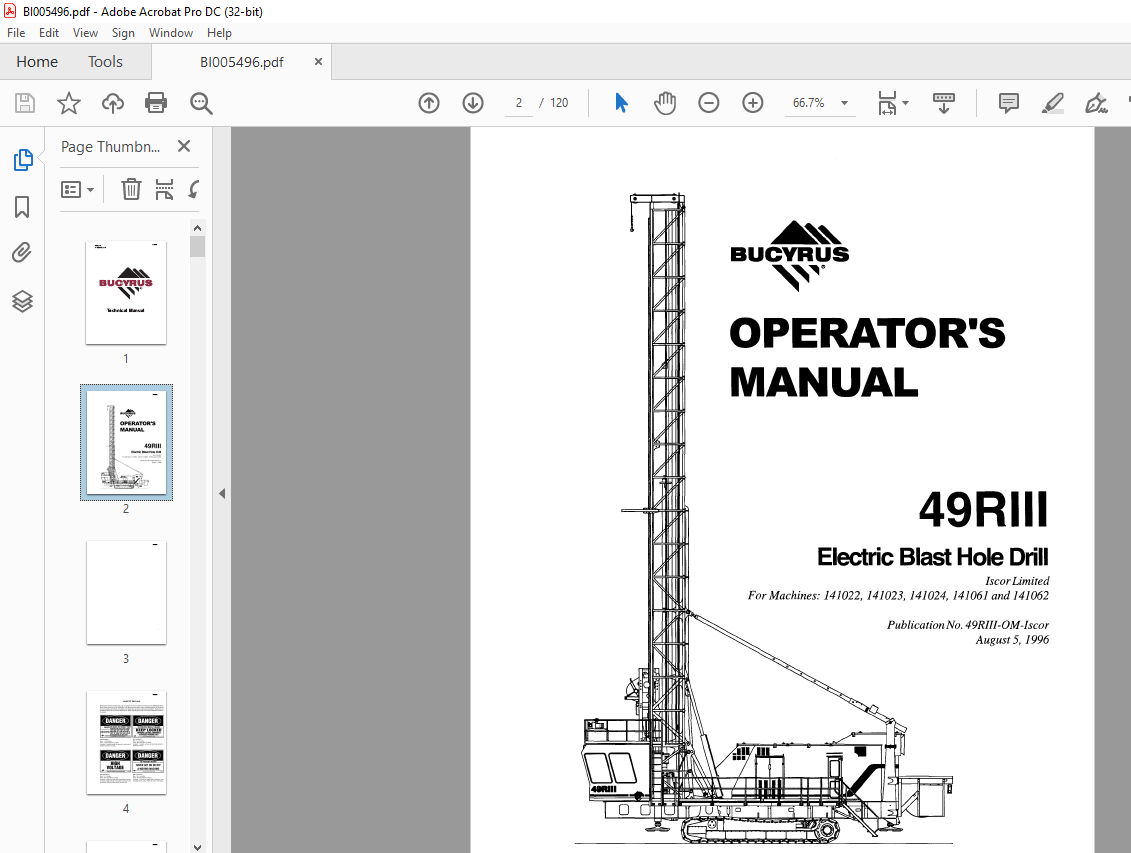The width and height of the screenshot is (1131, 853).
Task: Close the BI005496.pdf tab
Action: coord(318,62)
